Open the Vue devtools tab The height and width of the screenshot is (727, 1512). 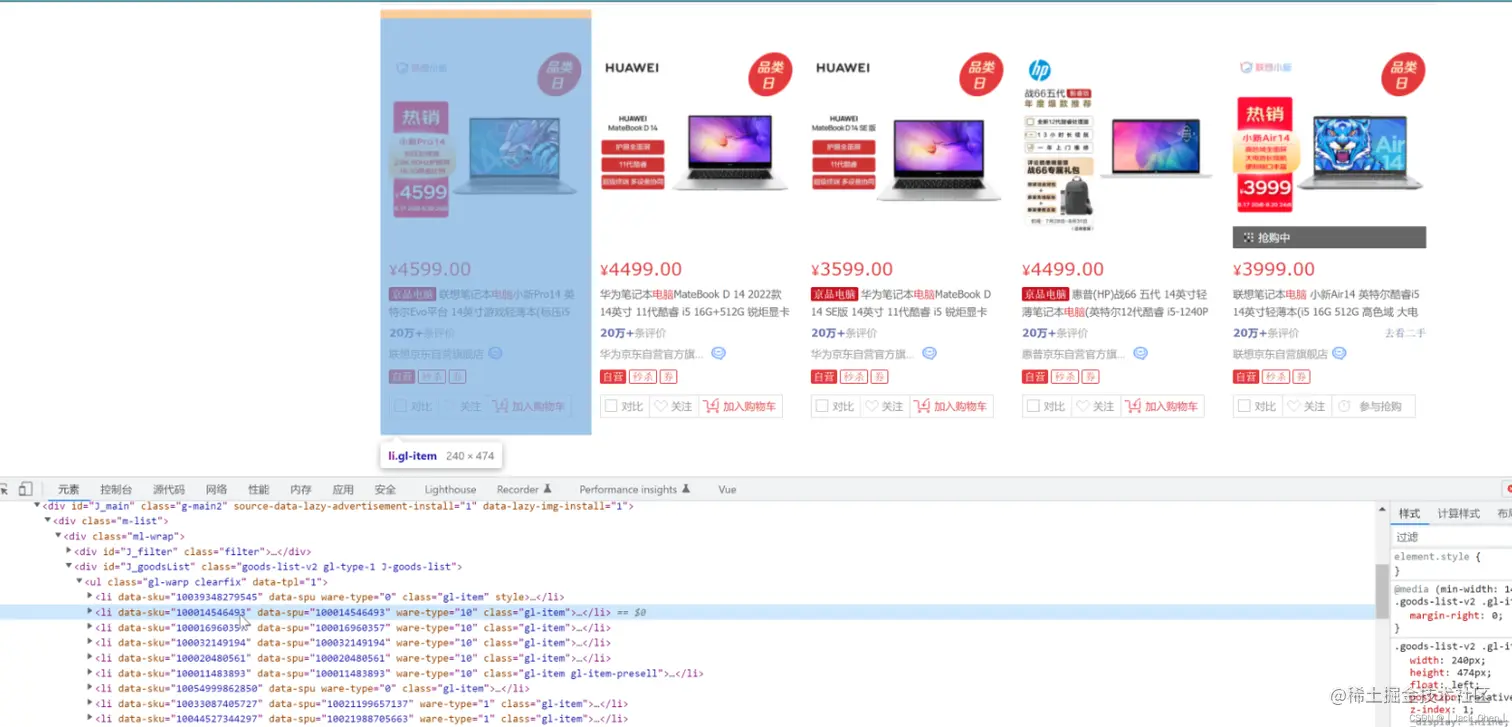point(727,490)
